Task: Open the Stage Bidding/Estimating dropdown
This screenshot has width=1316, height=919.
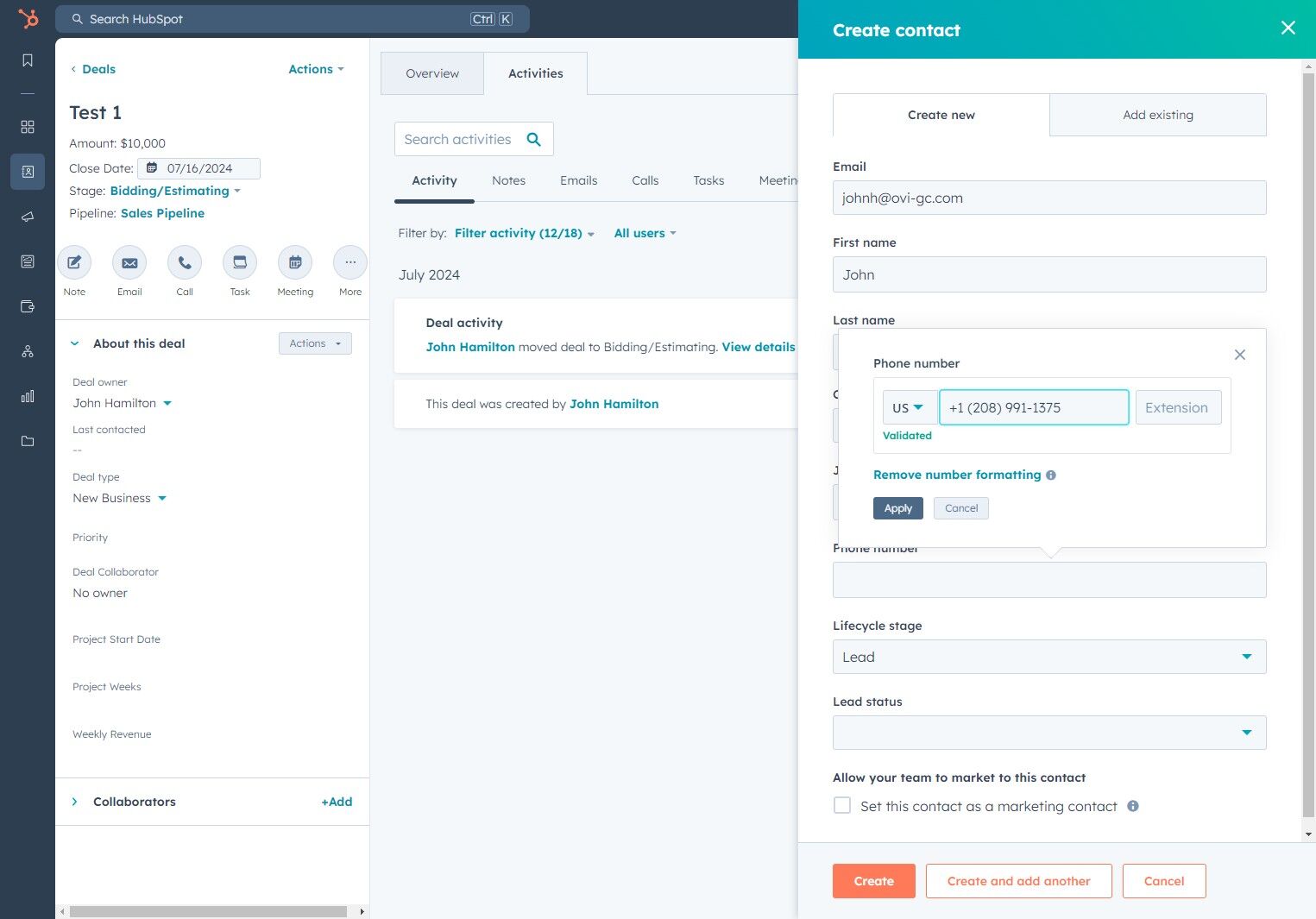Action: [175, 191]
